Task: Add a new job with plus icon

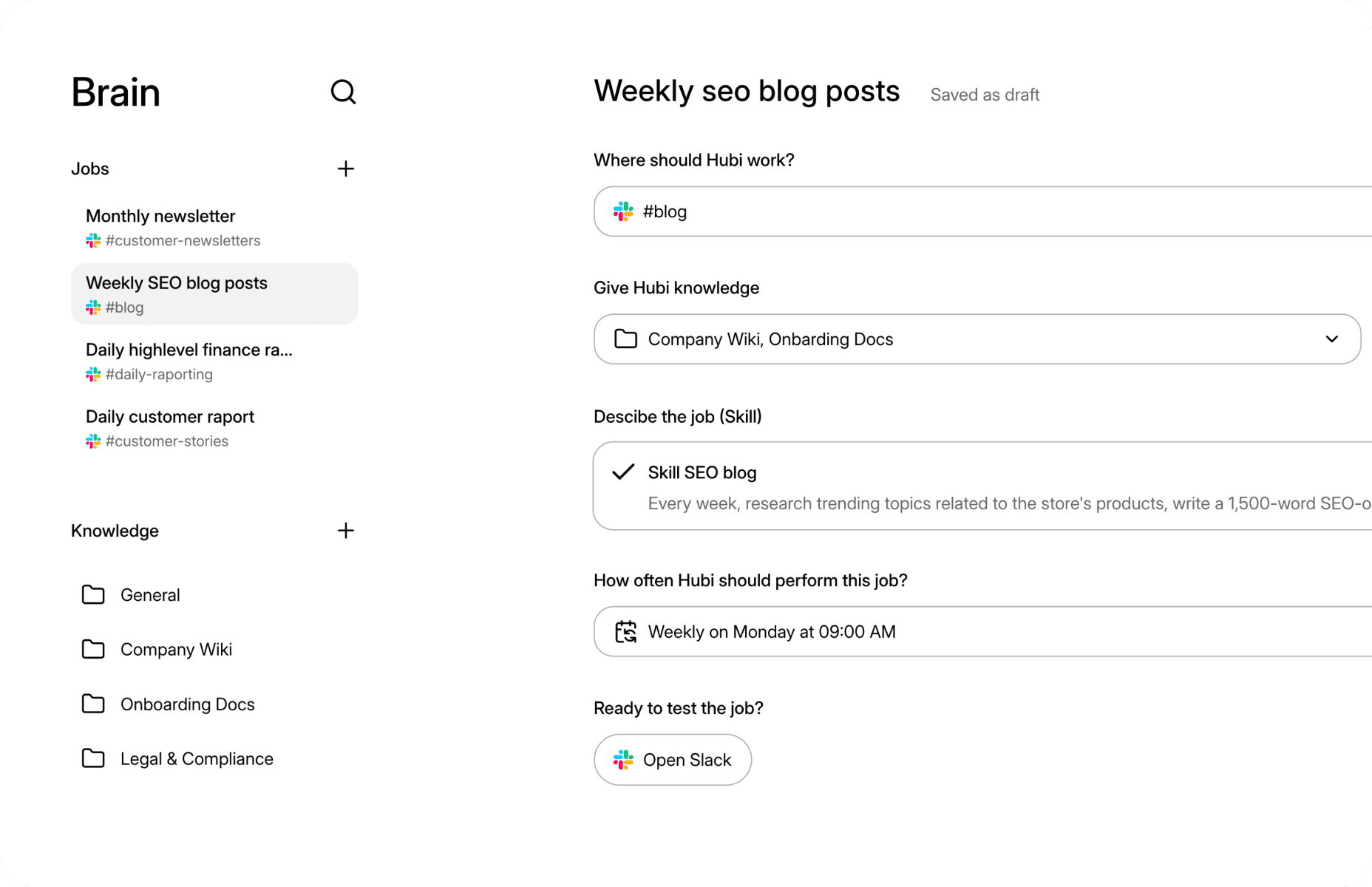Action: click(345, 169)
